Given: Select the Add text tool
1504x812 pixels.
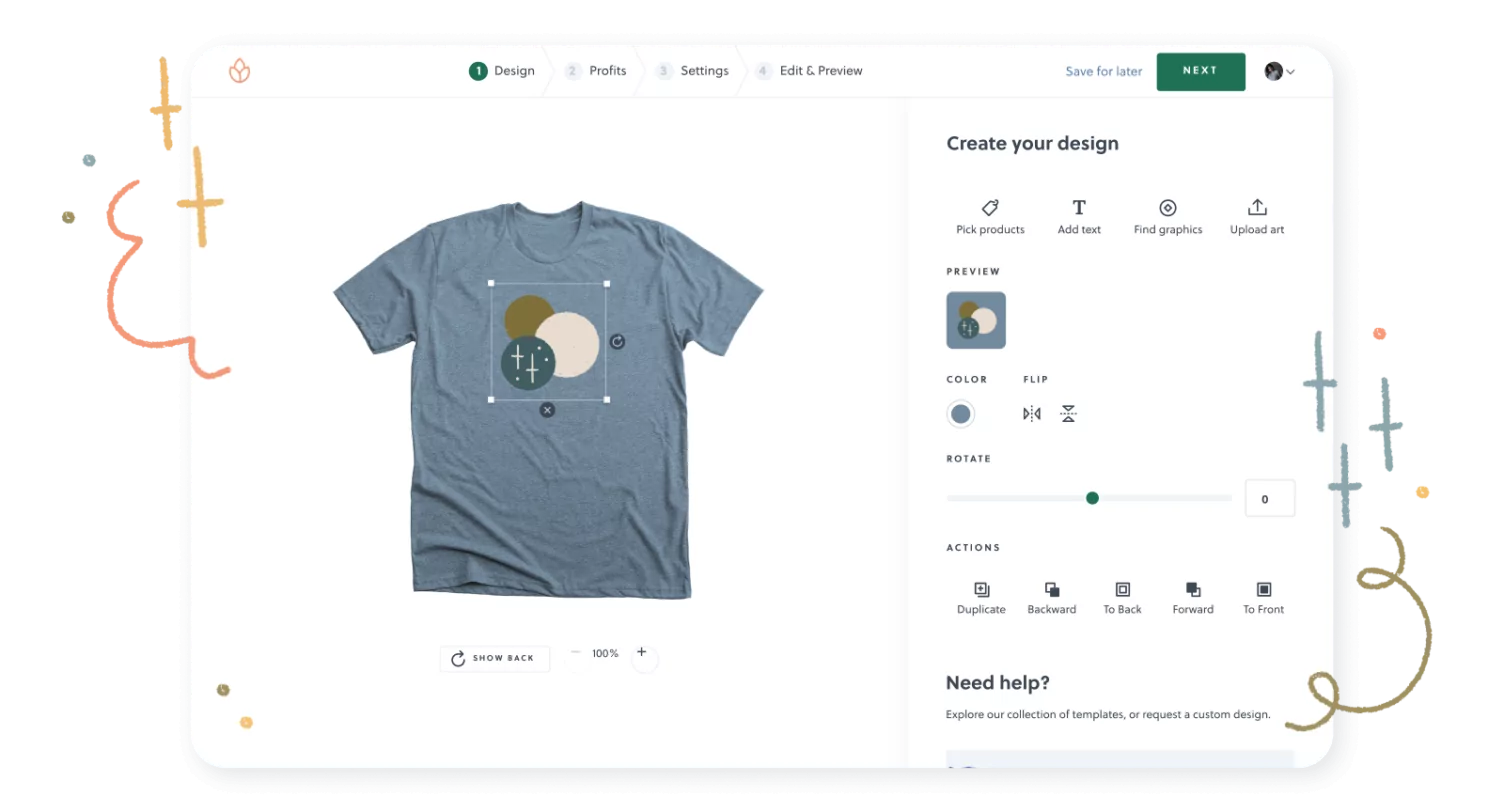Looking at the screenshot, I should (1079, 208).
